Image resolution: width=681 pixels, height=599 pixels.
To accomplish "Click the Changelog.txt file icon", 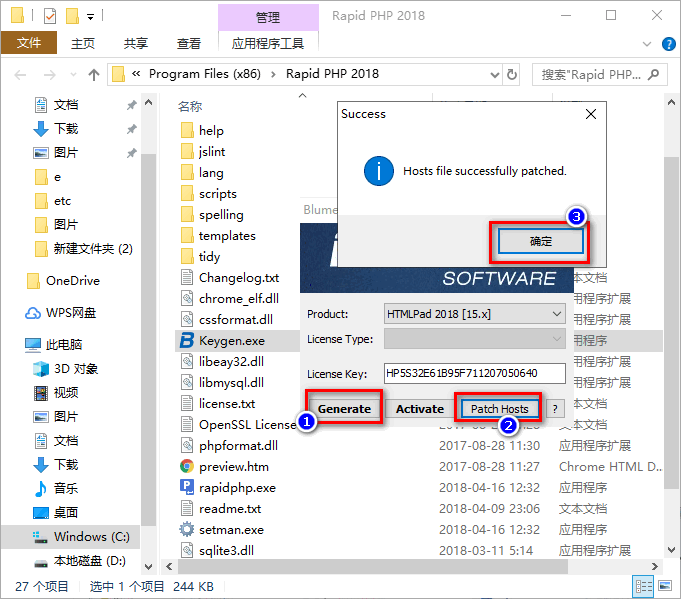I will [x=187, y=277].
